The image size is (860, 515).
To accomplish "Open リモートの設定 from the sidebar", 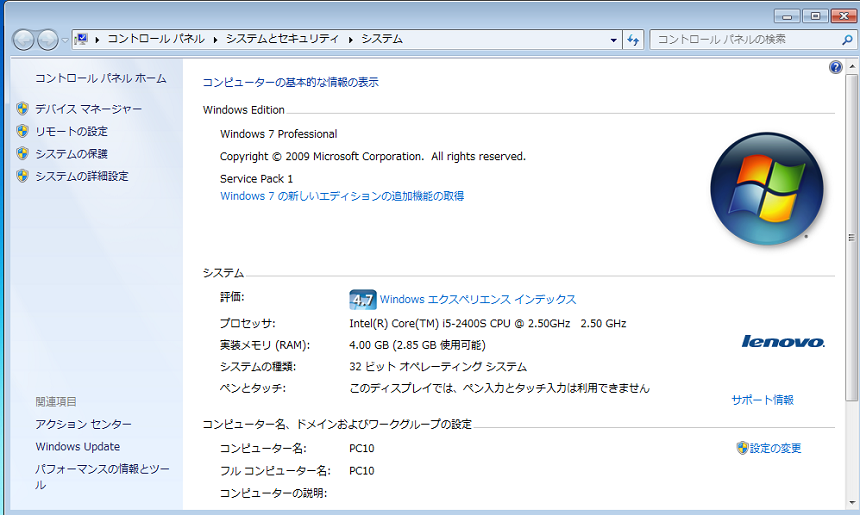I will pyautogui.click(x=71, y=131).
